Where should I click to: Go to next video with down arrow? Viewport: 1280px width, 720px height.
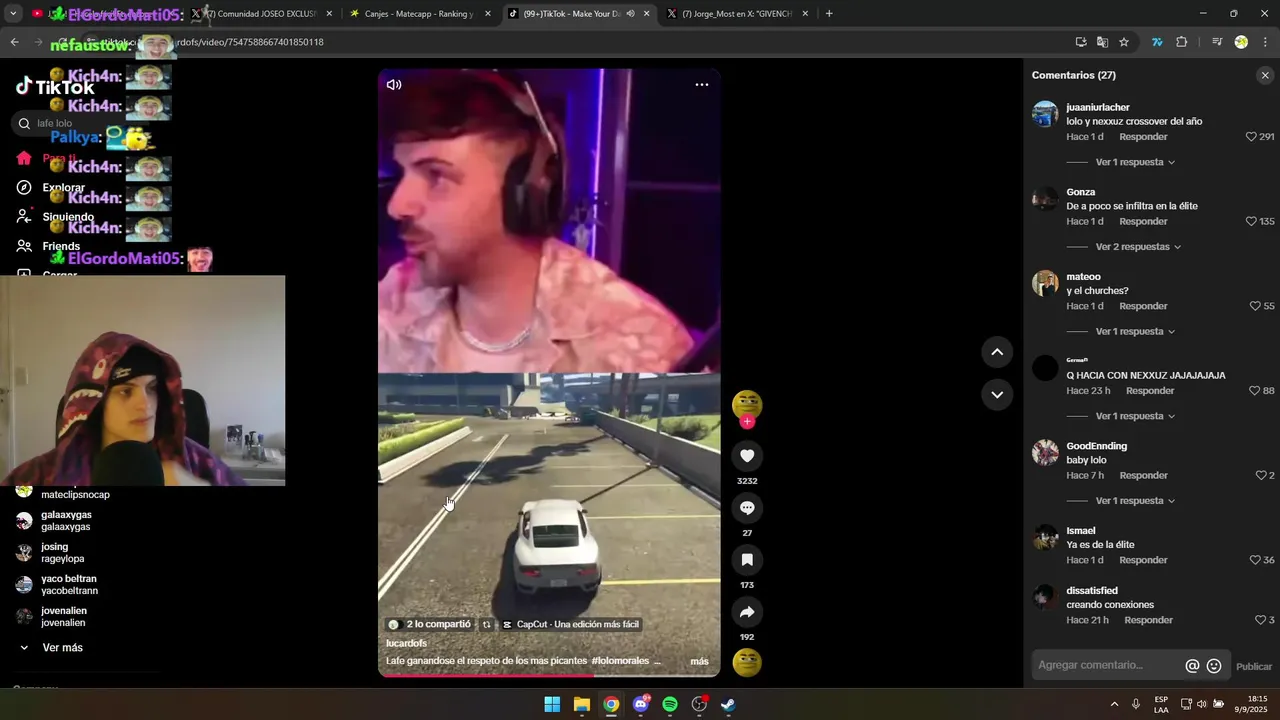point(997,395)
